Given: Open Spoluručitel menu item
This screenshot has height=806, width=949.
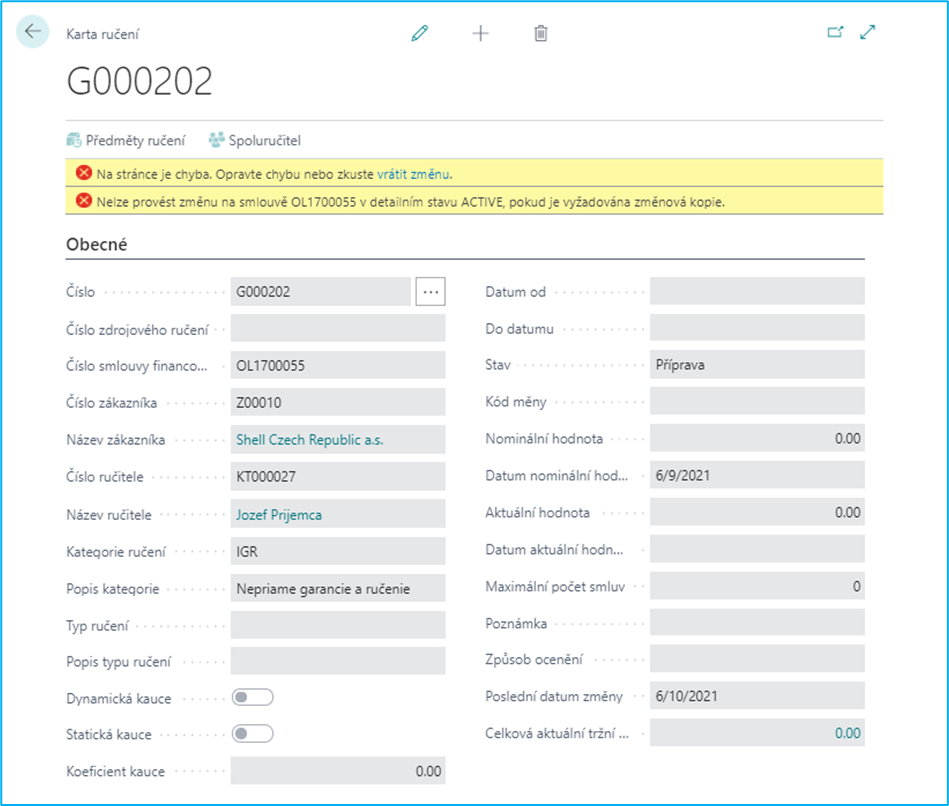Looking at the screenshot, I should [255, 140].
